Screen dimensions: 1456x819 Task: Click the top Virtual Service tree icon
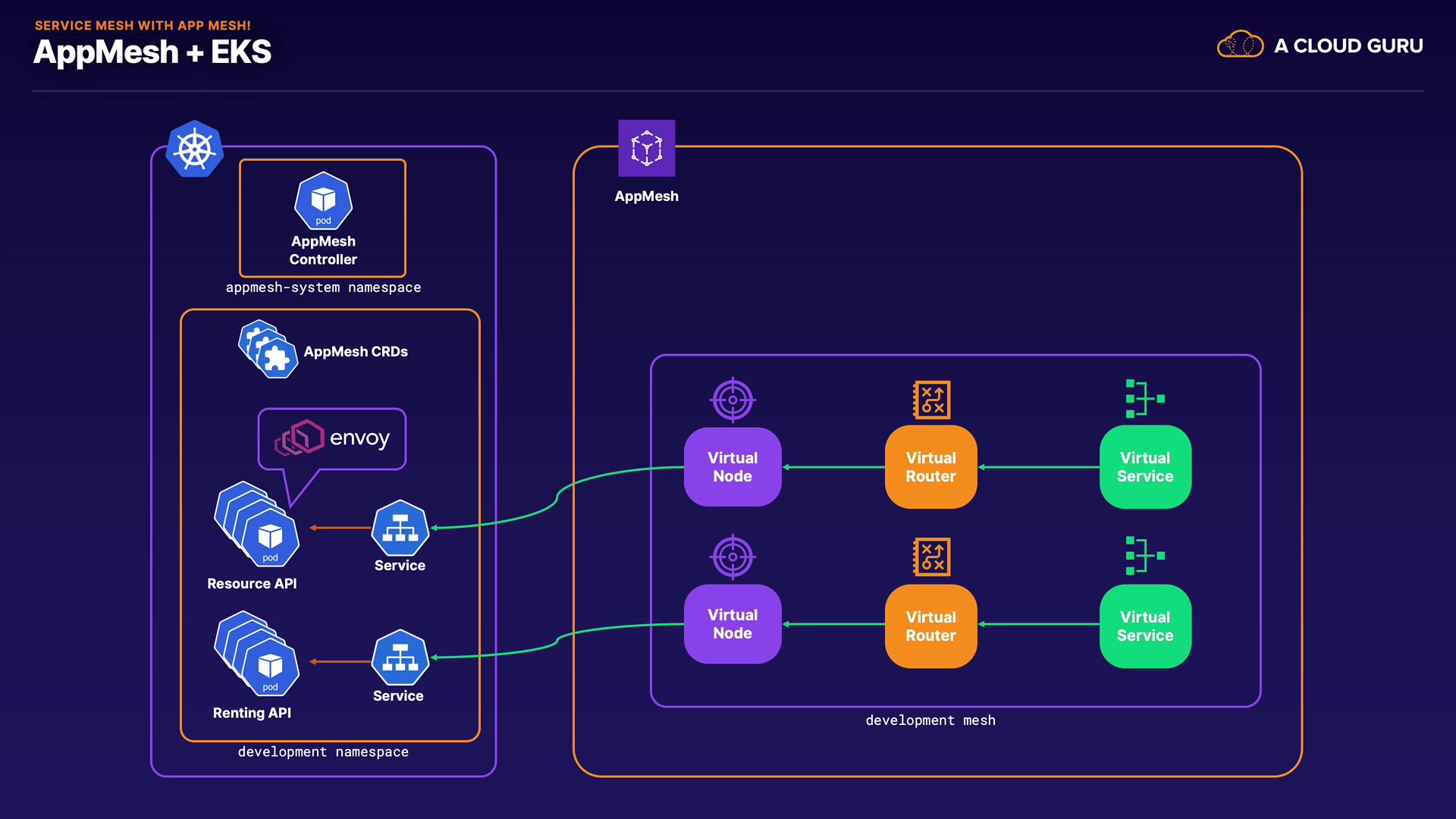click(x=1144, y=398)
